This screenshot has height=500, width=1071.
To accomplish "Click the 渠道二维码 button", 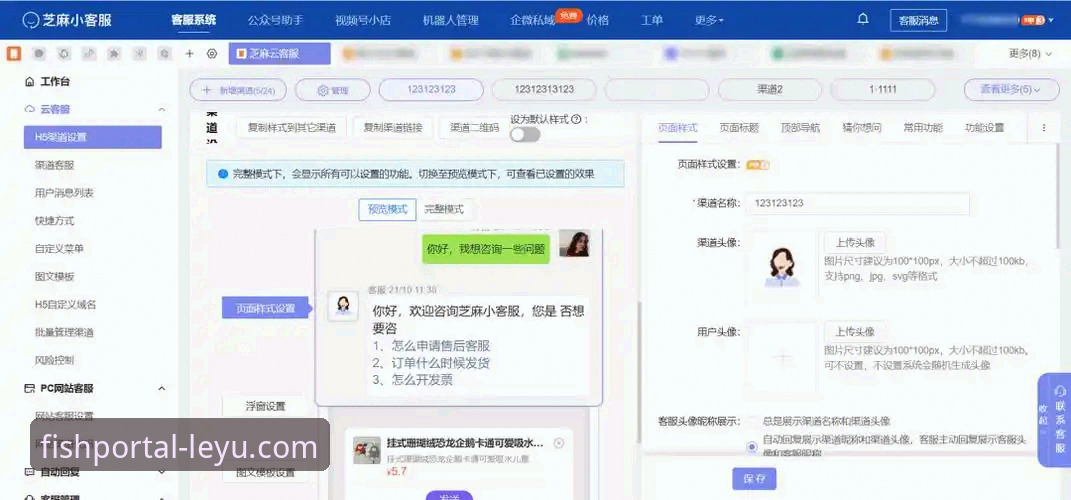I will tap(475, 127).
